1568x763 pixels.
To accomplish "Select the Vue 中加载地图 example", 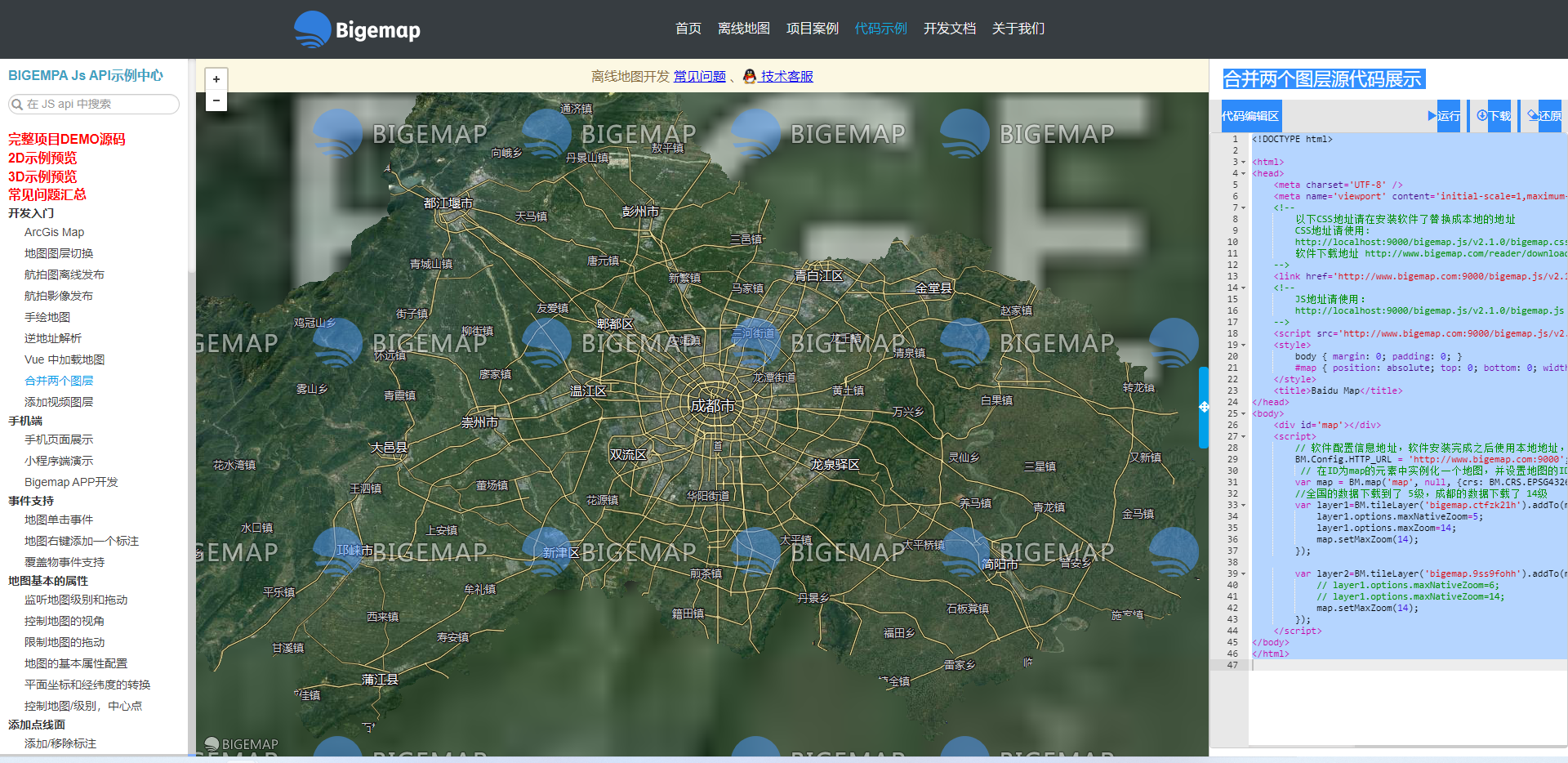I will [x=65, y=359].
